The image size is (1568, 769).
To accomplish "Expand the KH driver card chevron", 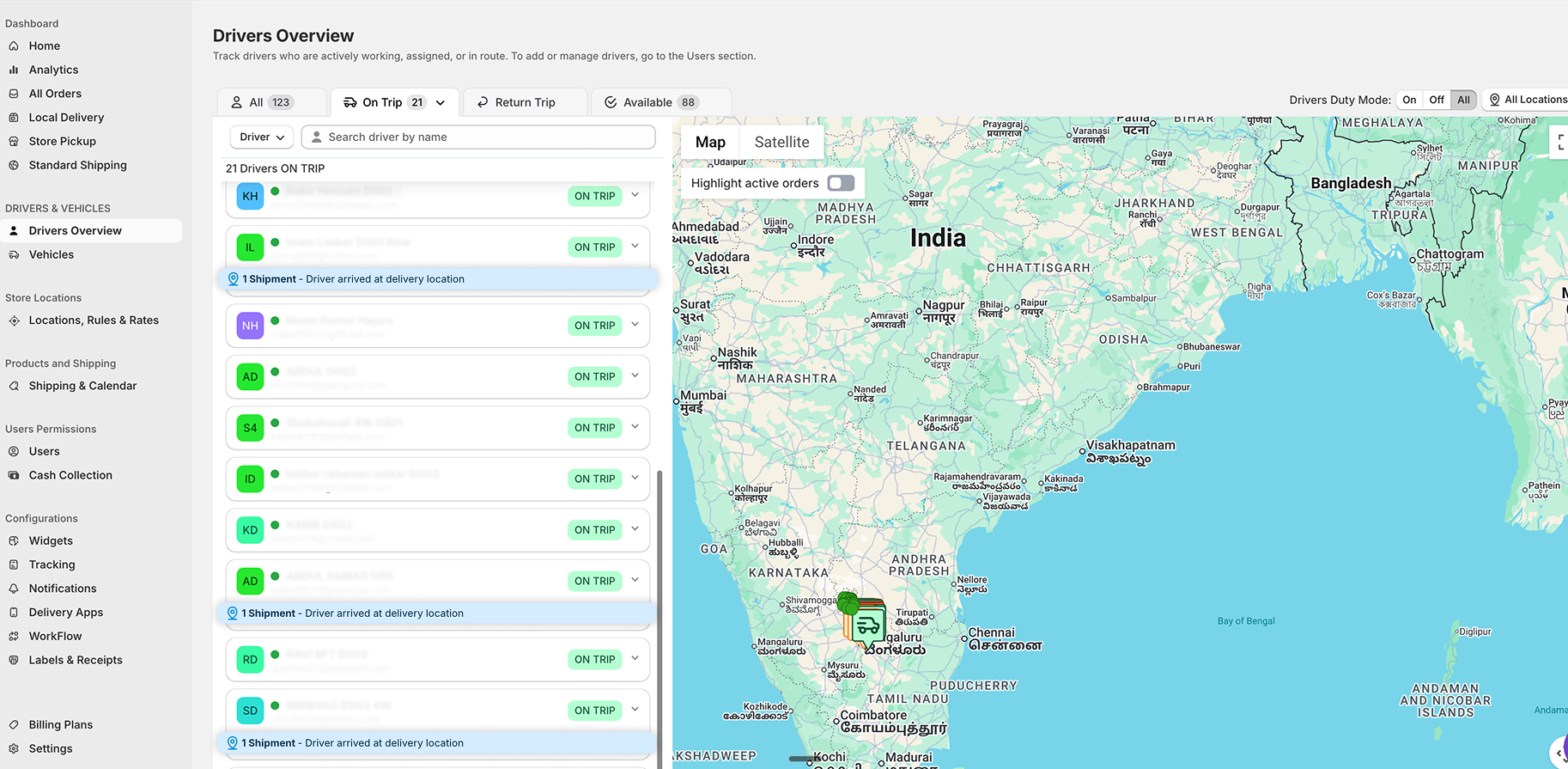I will point(635,195).
